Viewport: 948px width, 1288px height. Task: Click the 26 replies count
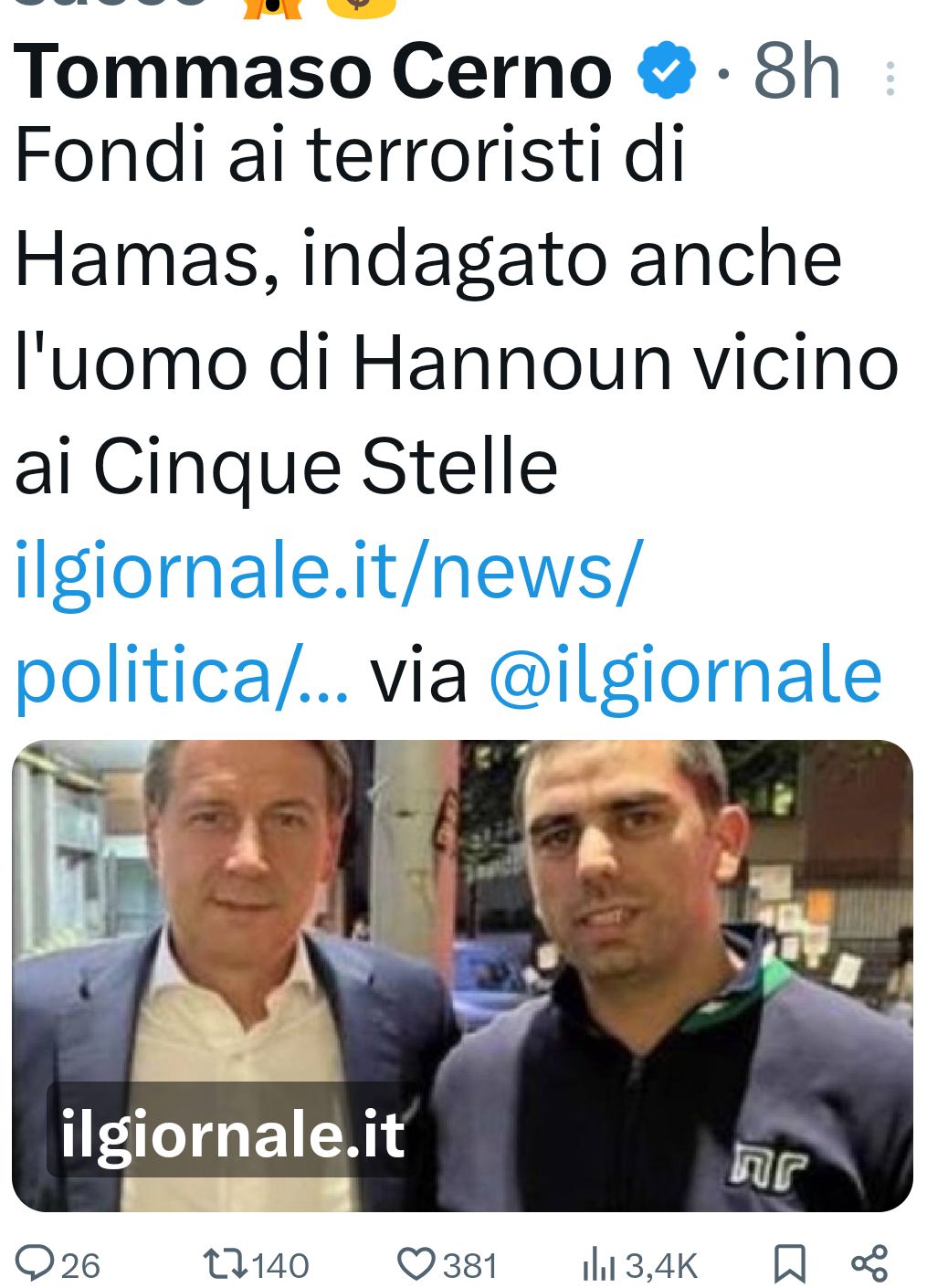pyautogui.click(x=80, y=1266)
